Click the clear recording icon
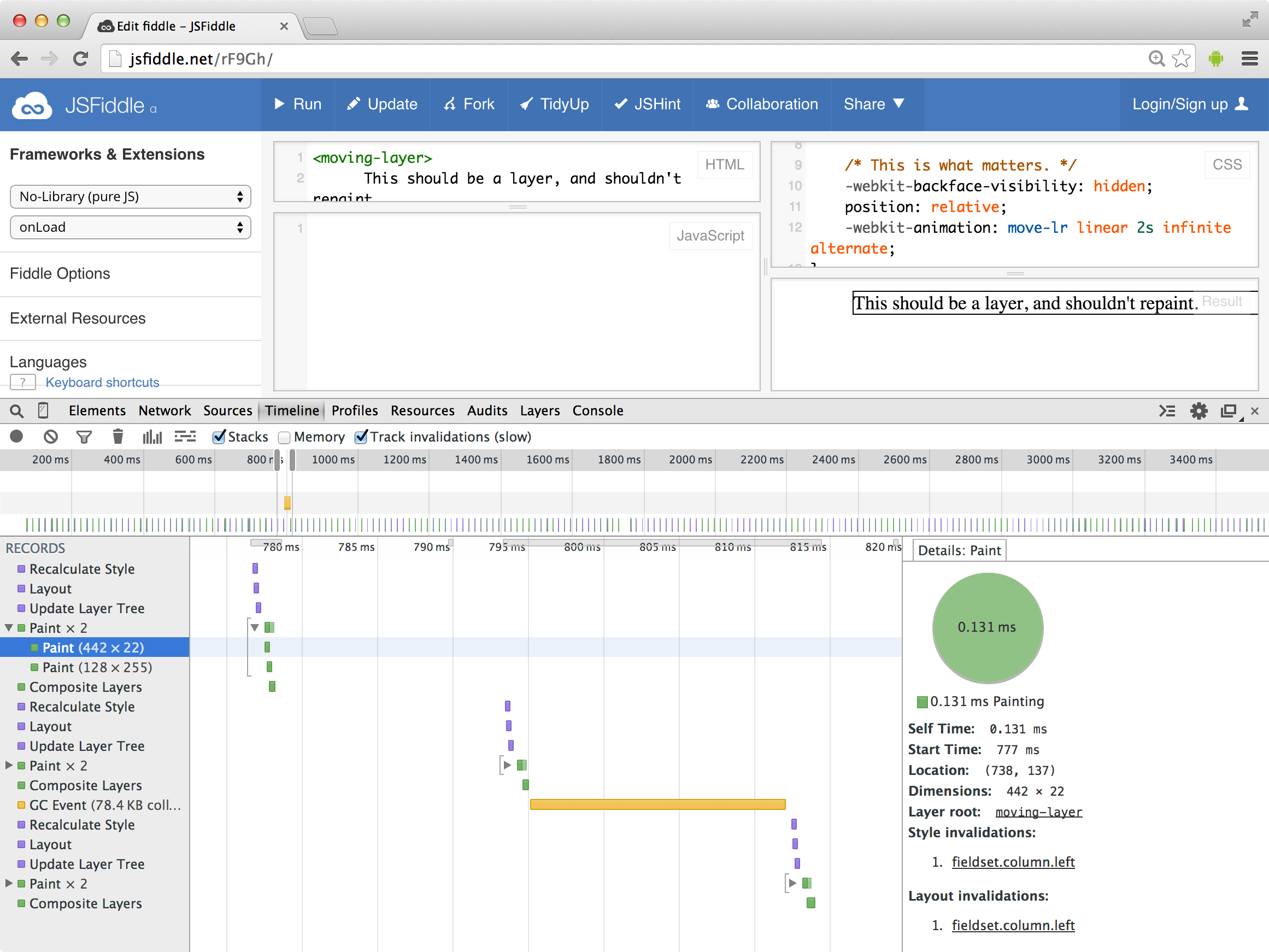 pyautogui.click(x=50, y=437)
